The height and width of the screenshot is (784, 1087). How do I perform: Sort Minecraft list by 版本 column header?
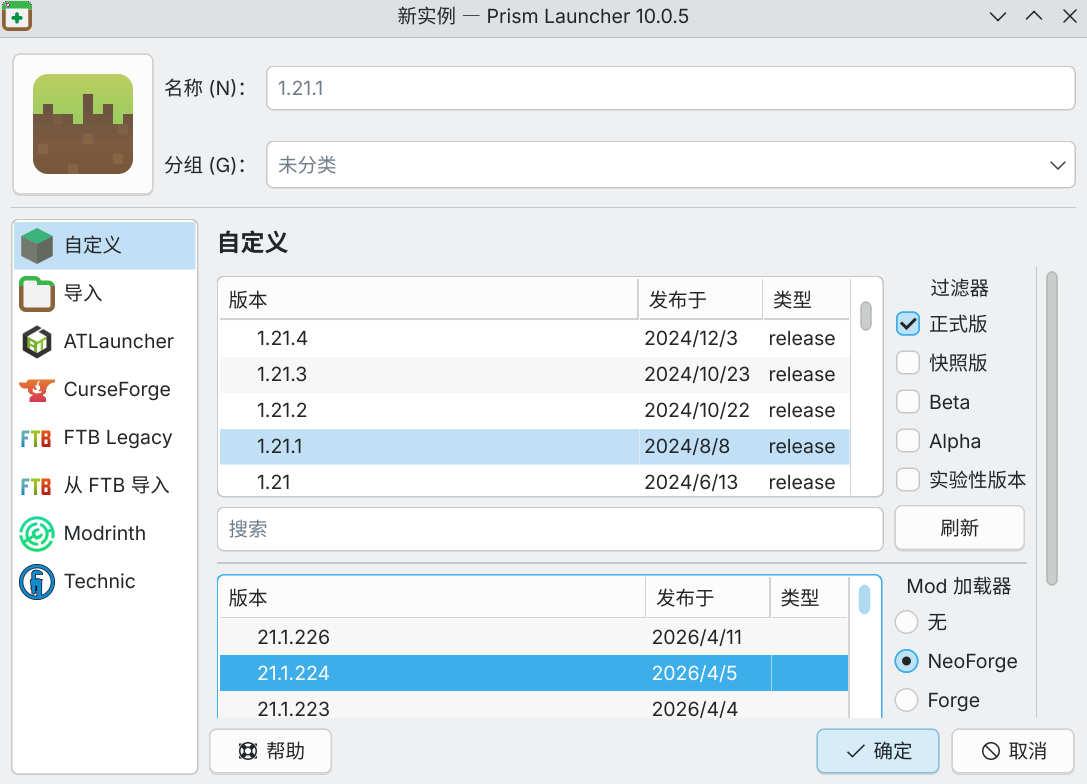(428, 299)
